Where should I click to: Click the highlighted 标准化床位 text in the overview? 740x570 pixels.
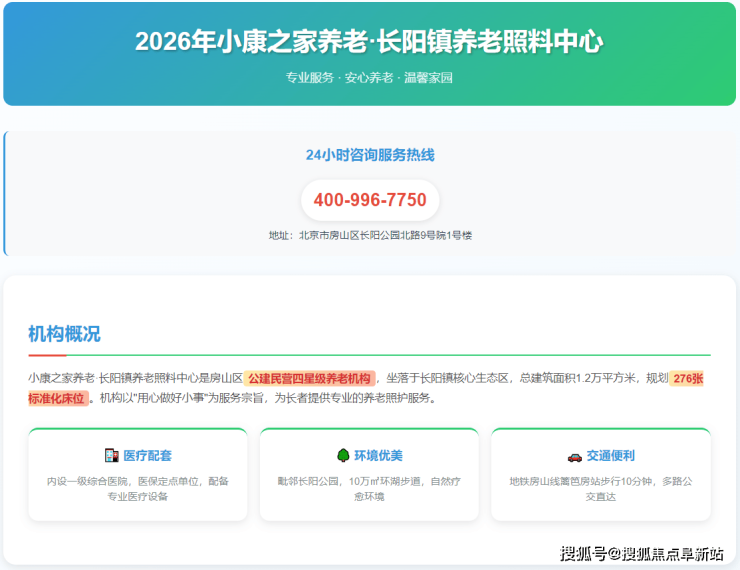point(58,398)
